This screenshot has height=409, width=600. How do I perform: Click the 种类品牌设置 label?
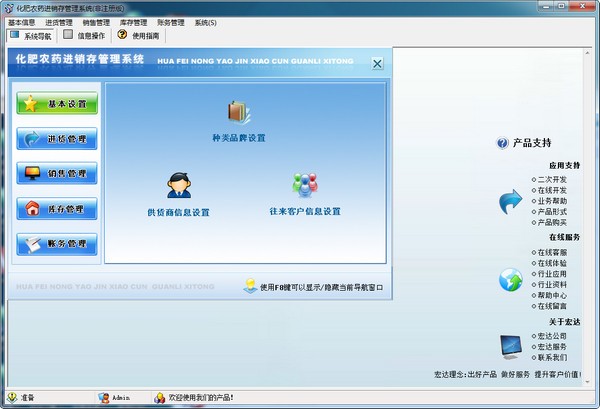239,138
